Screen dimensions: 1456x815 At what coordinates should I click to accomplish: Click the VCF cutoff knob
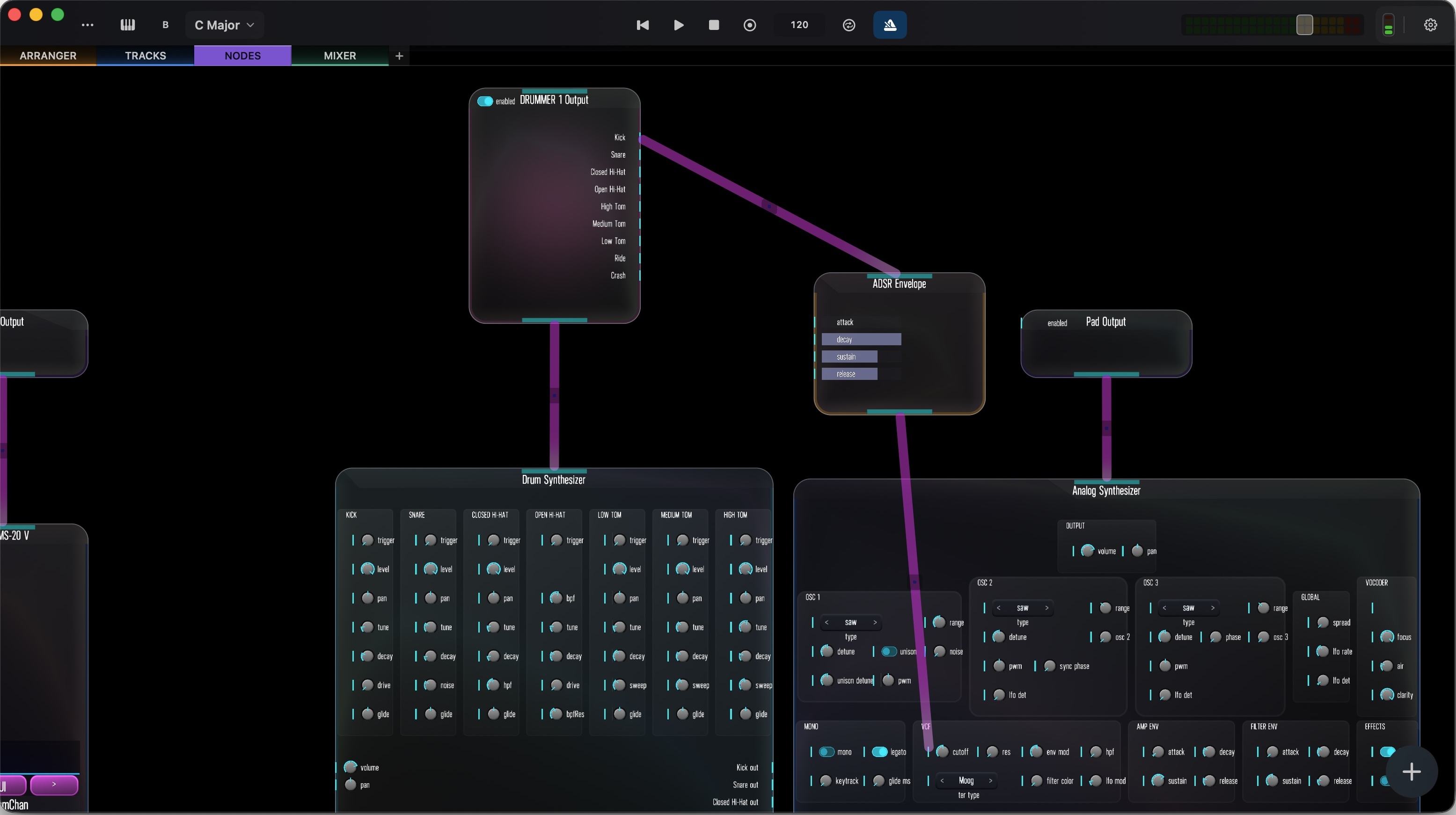click(x=942, y=752)
